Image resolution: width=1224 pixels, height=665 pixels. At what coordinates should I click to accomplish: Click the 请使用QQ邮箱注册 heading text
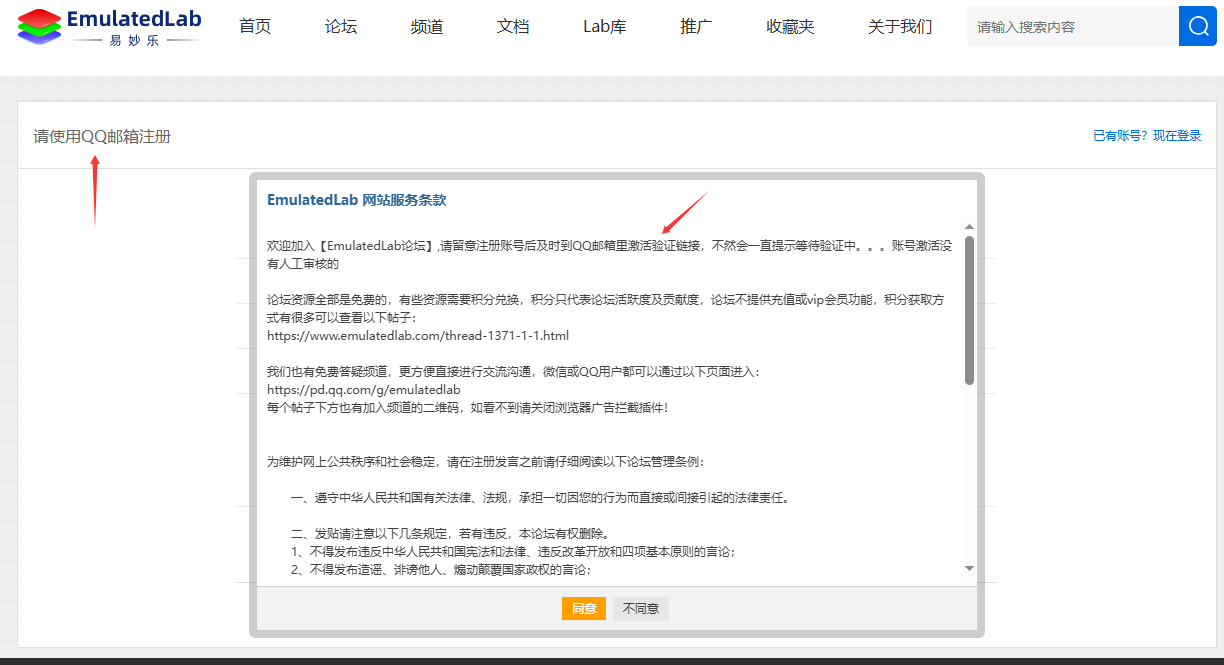point(102,136)
